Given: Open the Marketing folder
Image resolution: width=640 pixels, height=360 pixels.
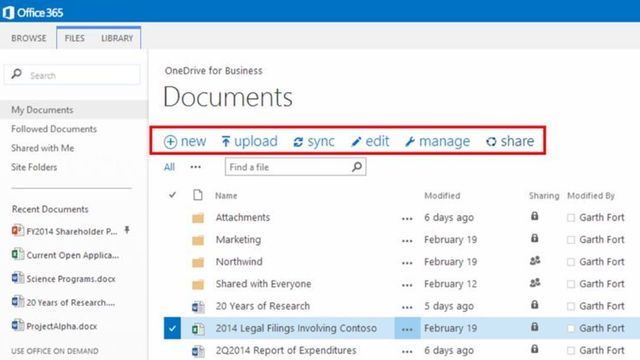Looking at the screenshot, I should 238,240.
